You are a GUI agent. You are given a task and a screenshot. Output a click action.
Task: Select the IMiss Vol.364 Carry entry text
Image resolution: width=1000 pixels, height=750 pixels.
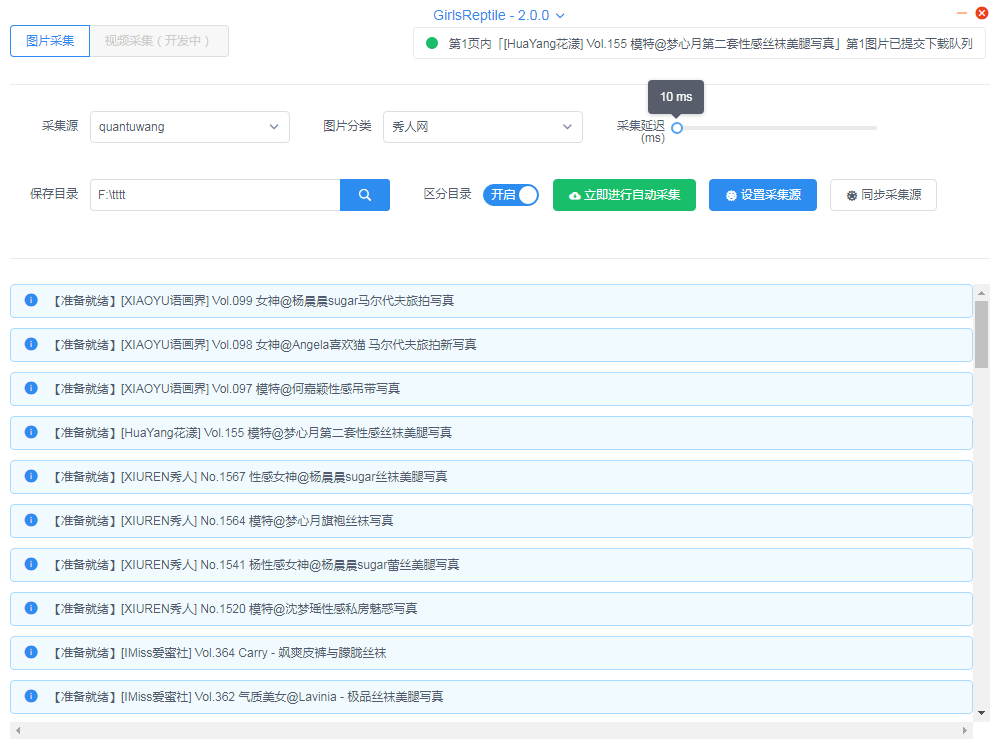pos(218,653)
